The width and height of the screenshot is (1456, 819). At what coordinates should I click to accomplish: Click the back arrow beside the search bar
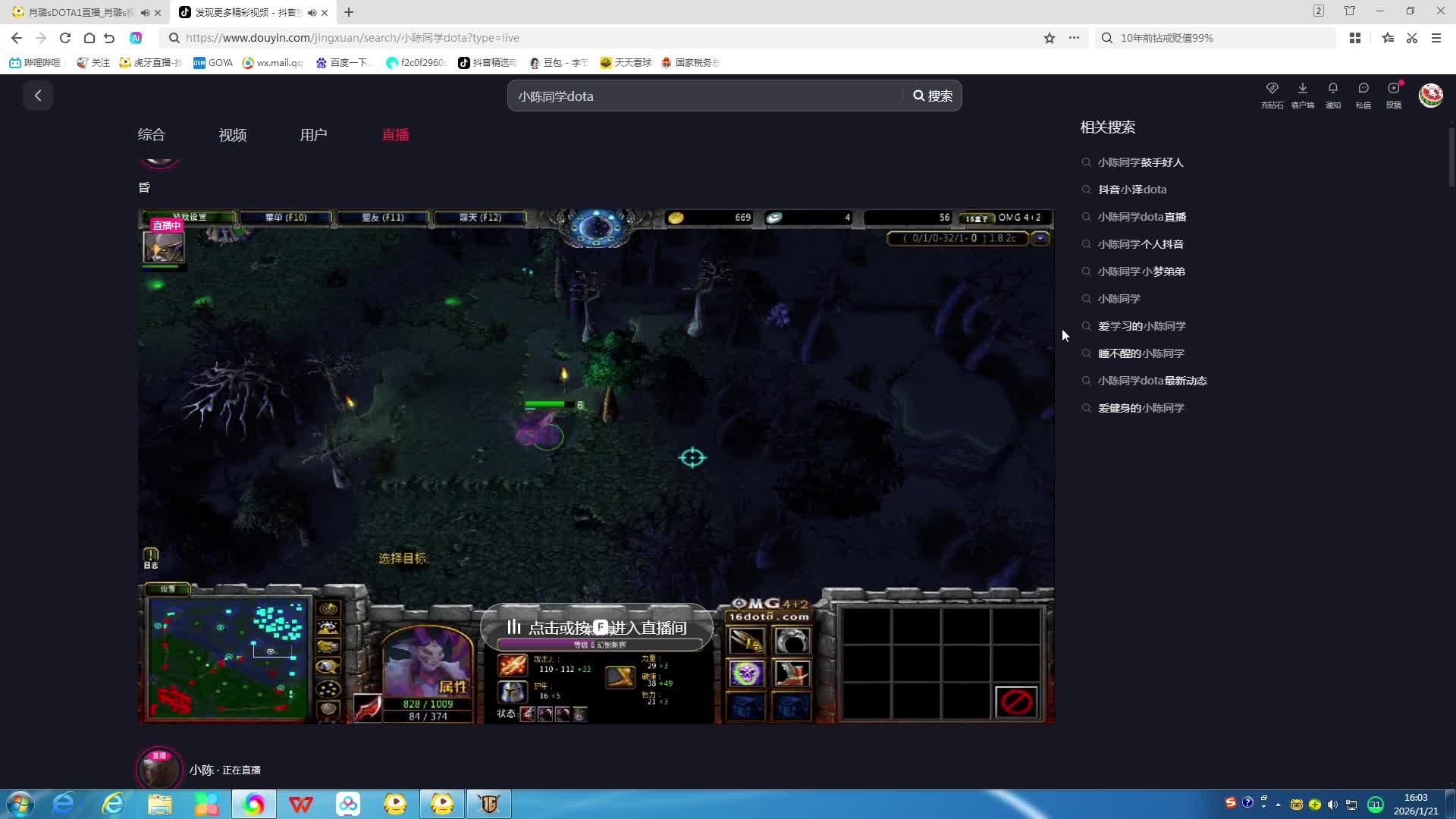[38, 96]
